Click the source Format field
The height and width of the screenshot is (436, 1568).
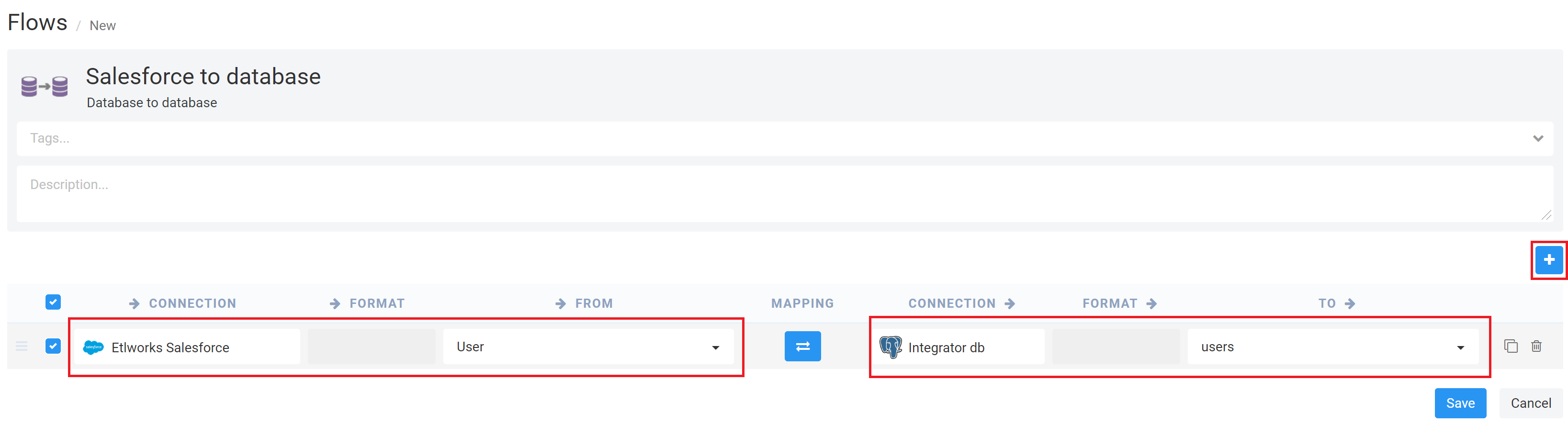[372, 347]
